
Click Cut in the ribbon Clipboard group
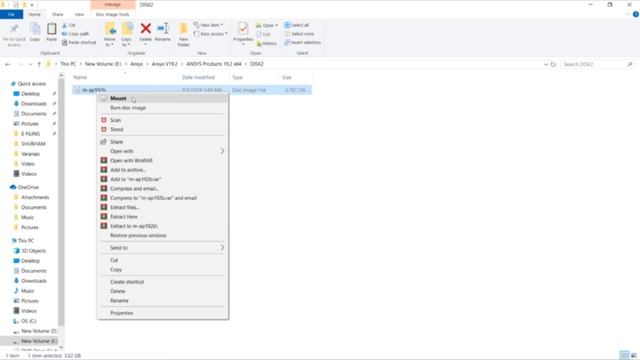coord(69,25)
